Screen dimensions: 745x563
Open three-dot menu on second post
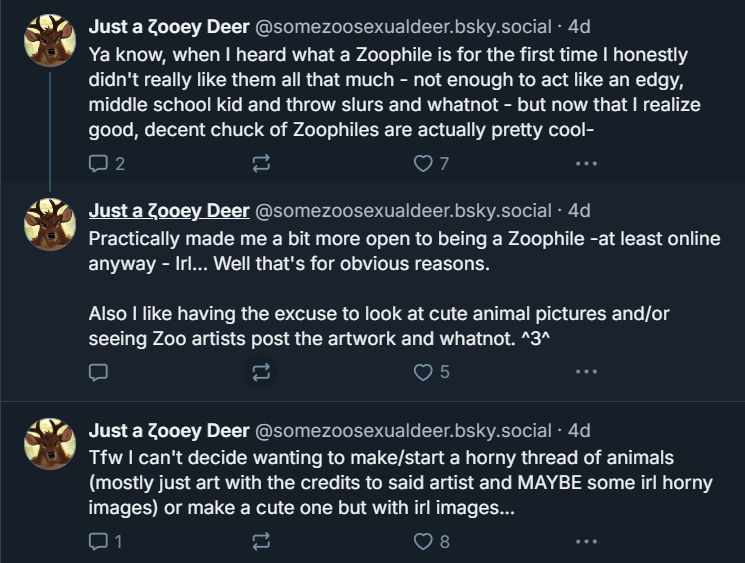pos(586,372)
